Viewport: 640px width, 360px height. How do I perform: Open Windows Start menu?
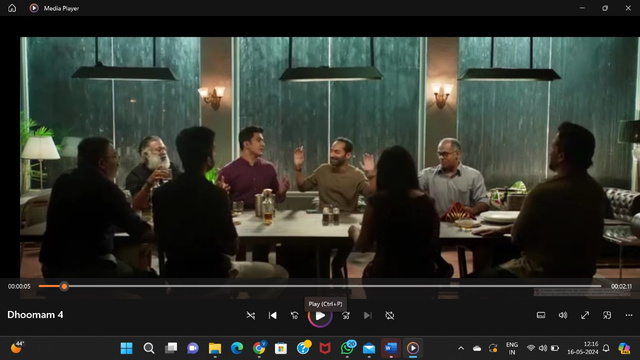point(127,348)
